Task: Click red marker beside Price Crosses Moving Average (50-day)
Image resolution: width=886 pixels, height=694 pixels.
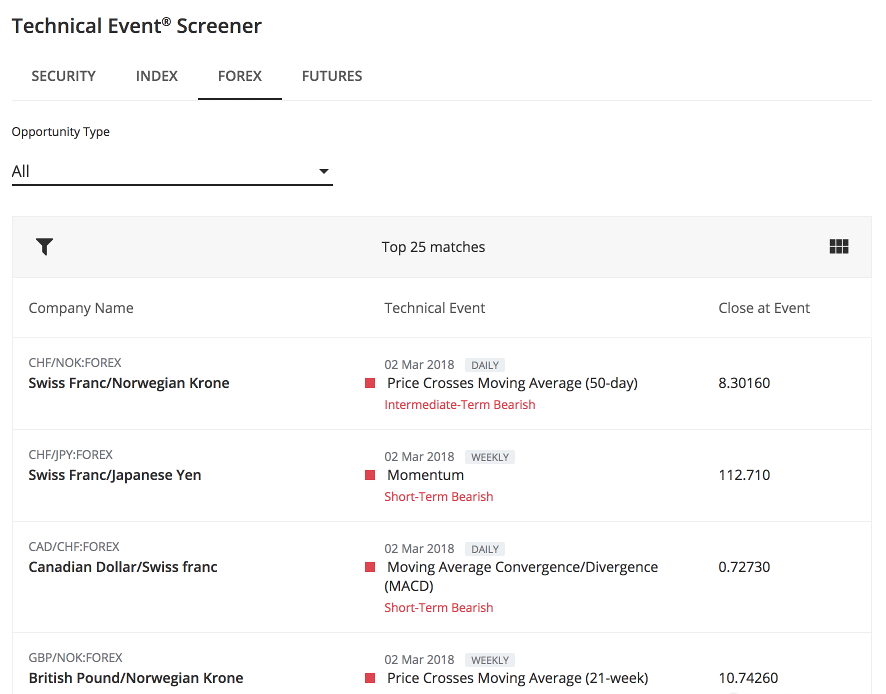Action: tap(370, 383)
